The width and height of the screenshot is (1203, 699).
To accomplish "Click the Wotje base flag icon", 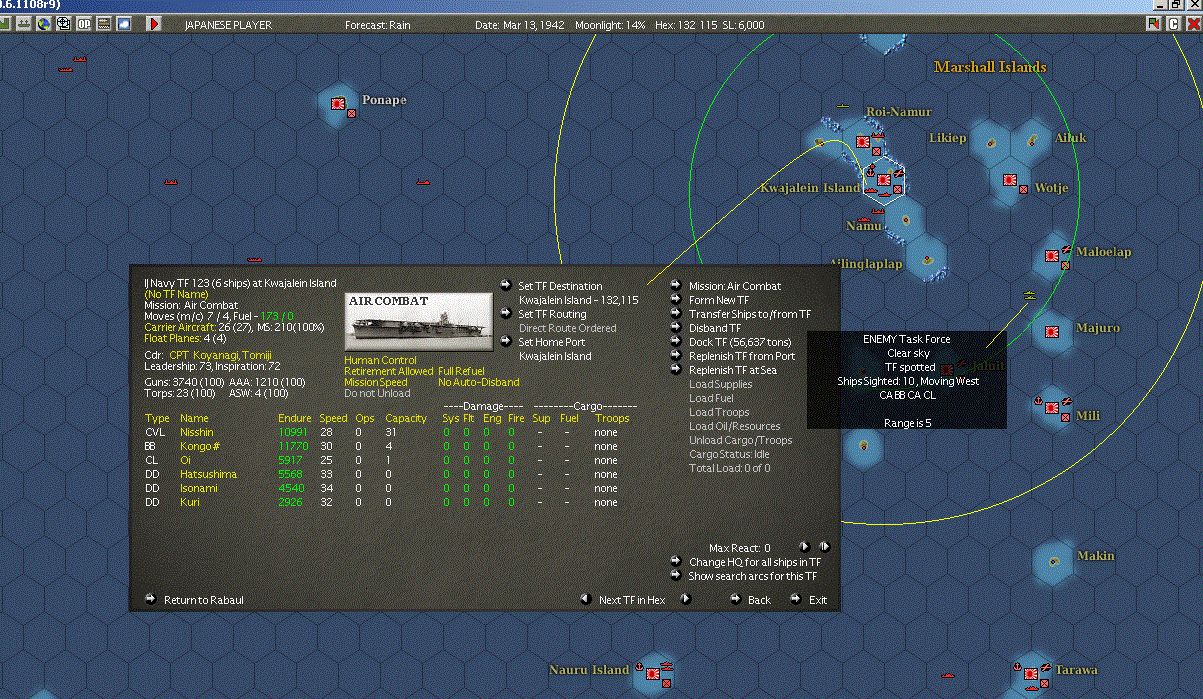I will [x=1010, y=181].
